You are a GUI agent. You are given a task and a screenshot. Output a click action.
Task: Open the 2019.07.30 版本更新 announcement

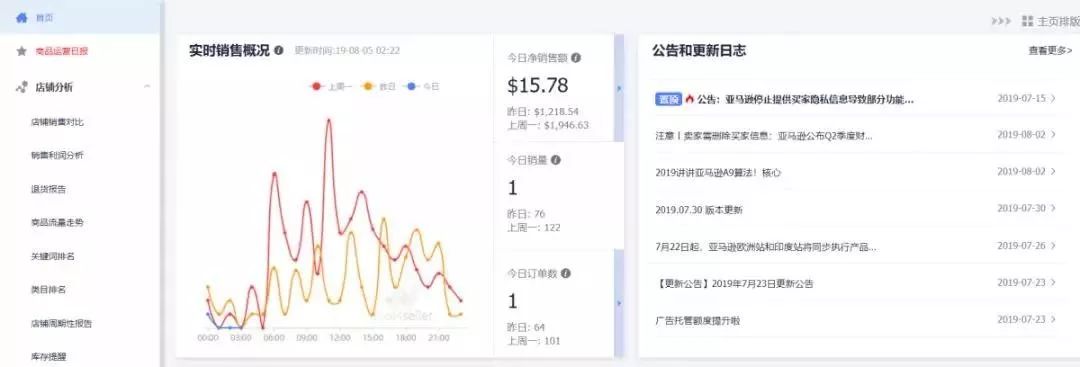point(698,209)
